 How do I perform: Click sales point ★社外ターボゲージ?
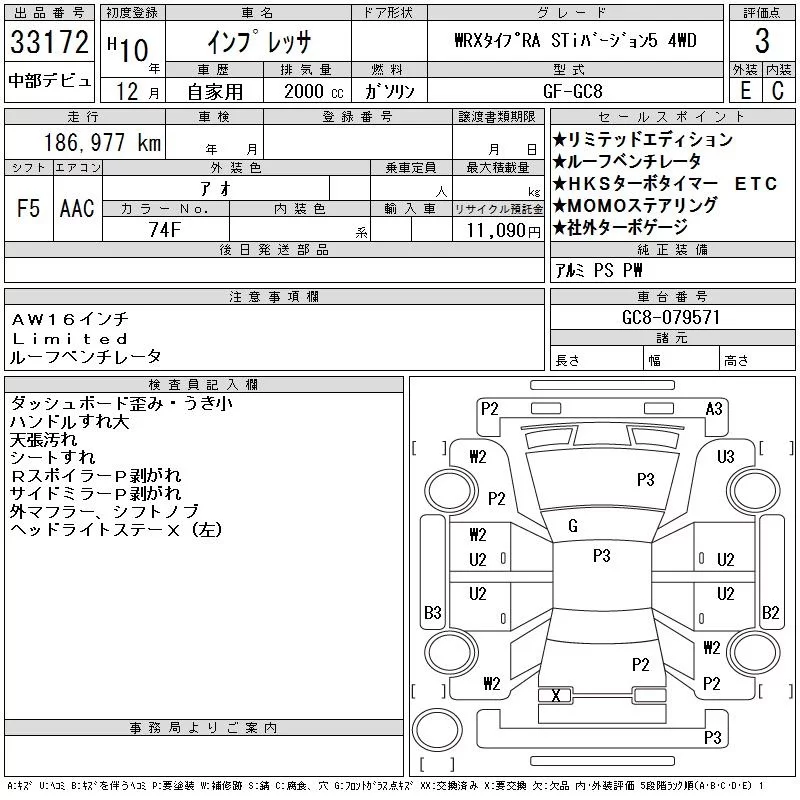pyautogui.click(x=620, y=227)
